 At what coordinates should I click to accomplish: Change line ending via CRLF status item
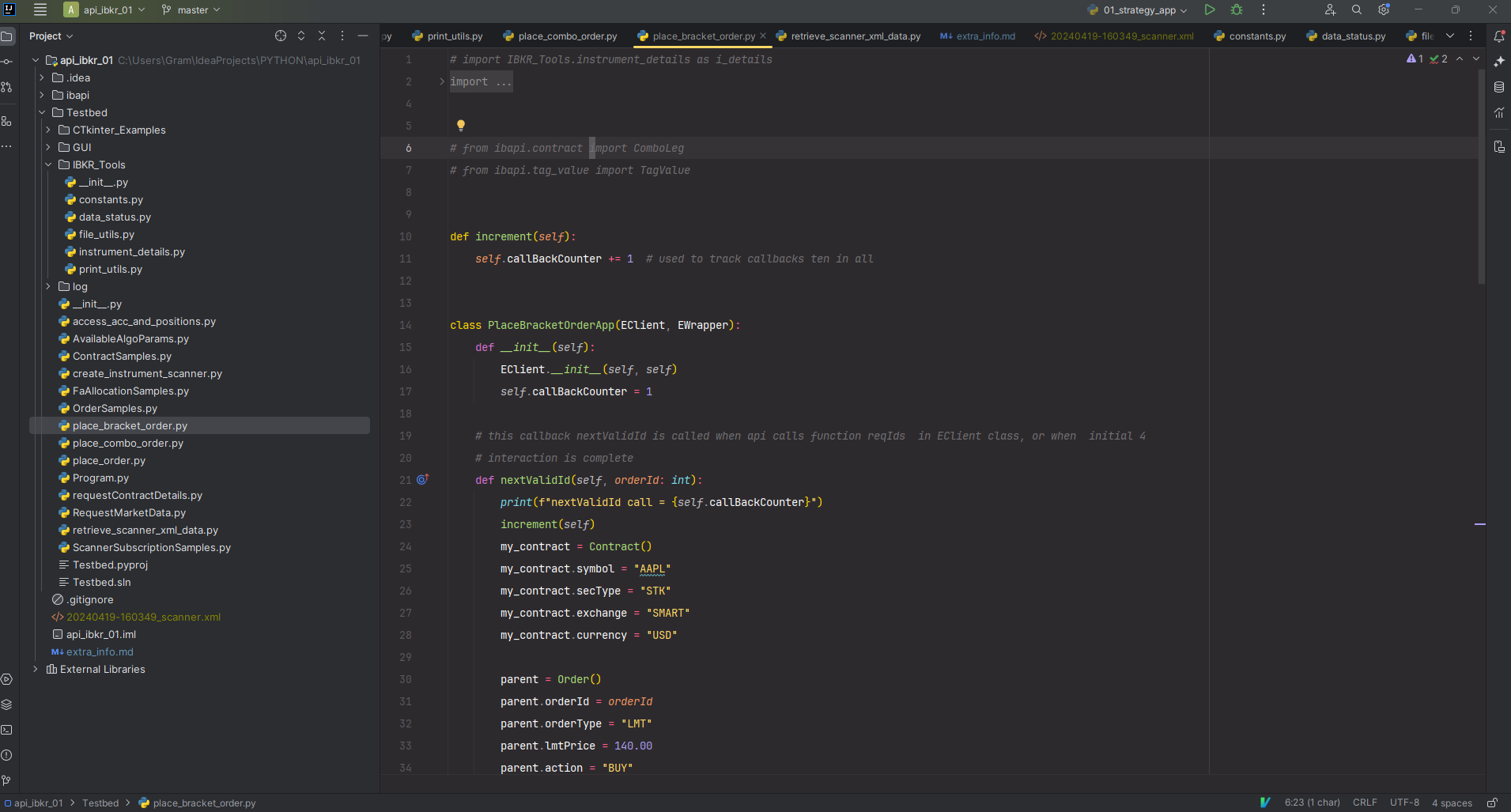1366,803
